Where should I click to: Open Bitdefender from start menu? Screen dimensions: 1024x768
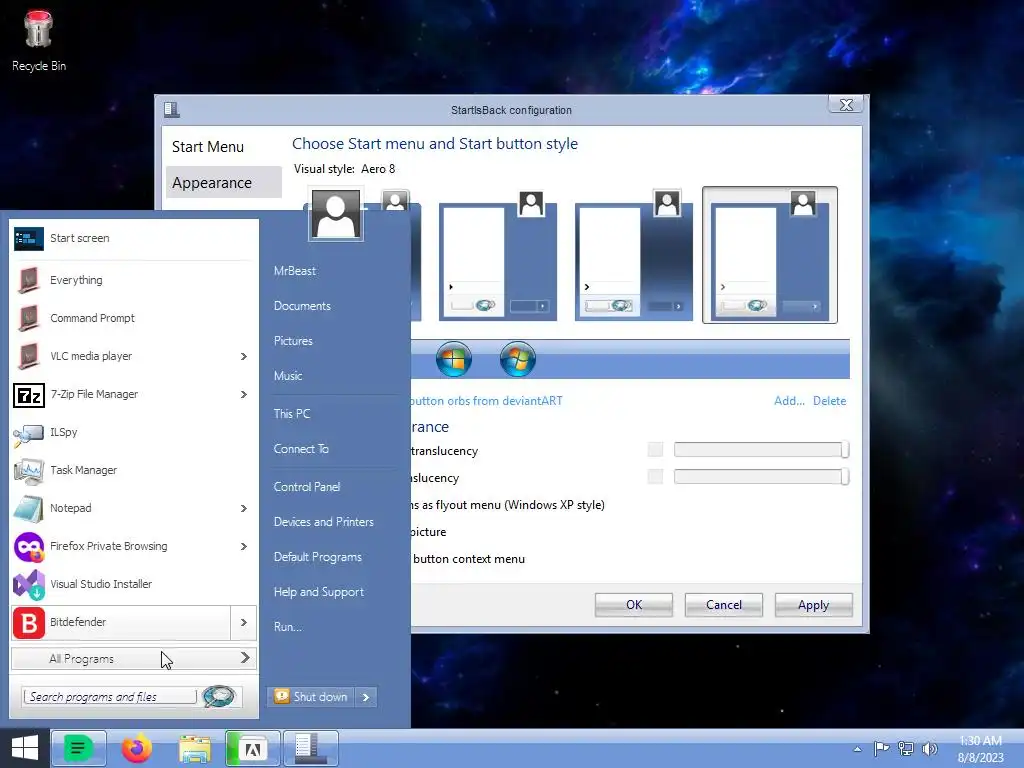click(121, 622)
